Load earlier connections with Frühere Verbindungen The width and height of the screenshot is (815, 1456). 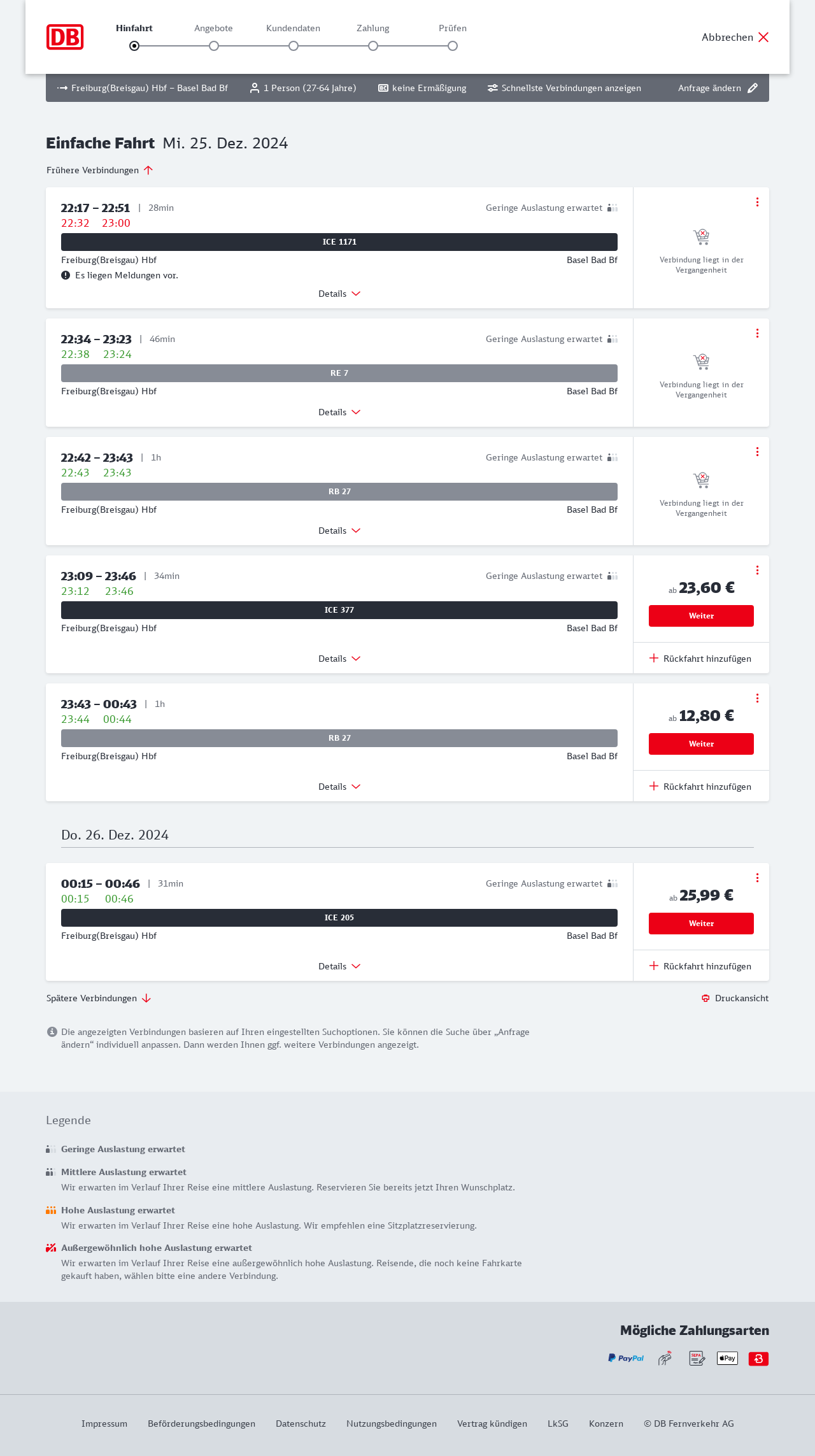pyautogui.click(x=100, y=170)
